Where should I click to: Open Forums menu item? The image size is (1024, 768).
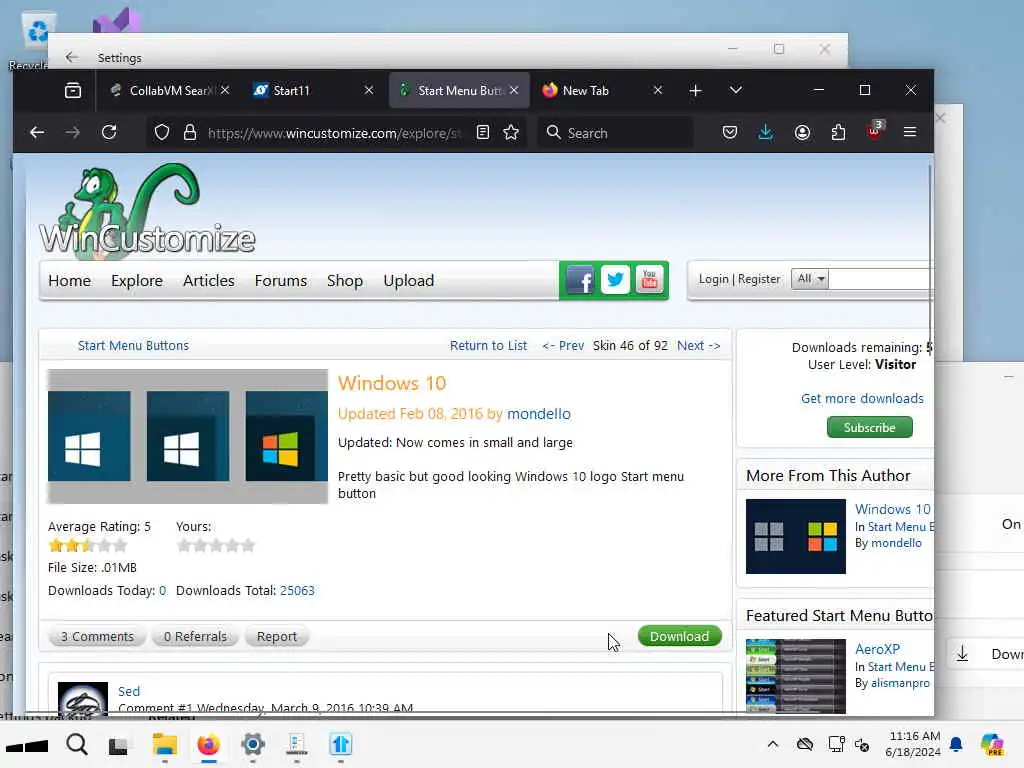281,281
